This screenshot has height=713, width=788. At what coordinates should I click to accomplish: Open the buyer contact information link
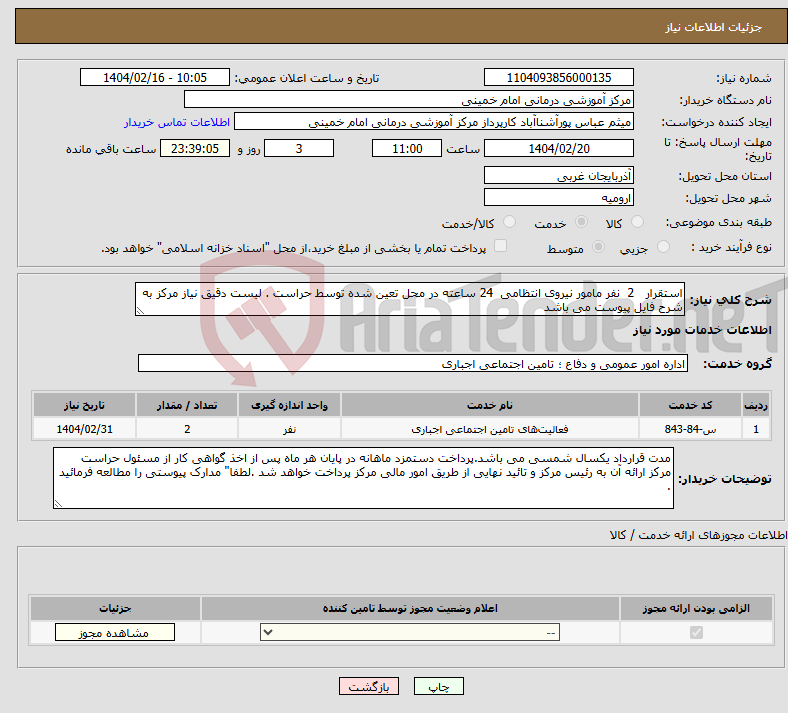[177, 122]
